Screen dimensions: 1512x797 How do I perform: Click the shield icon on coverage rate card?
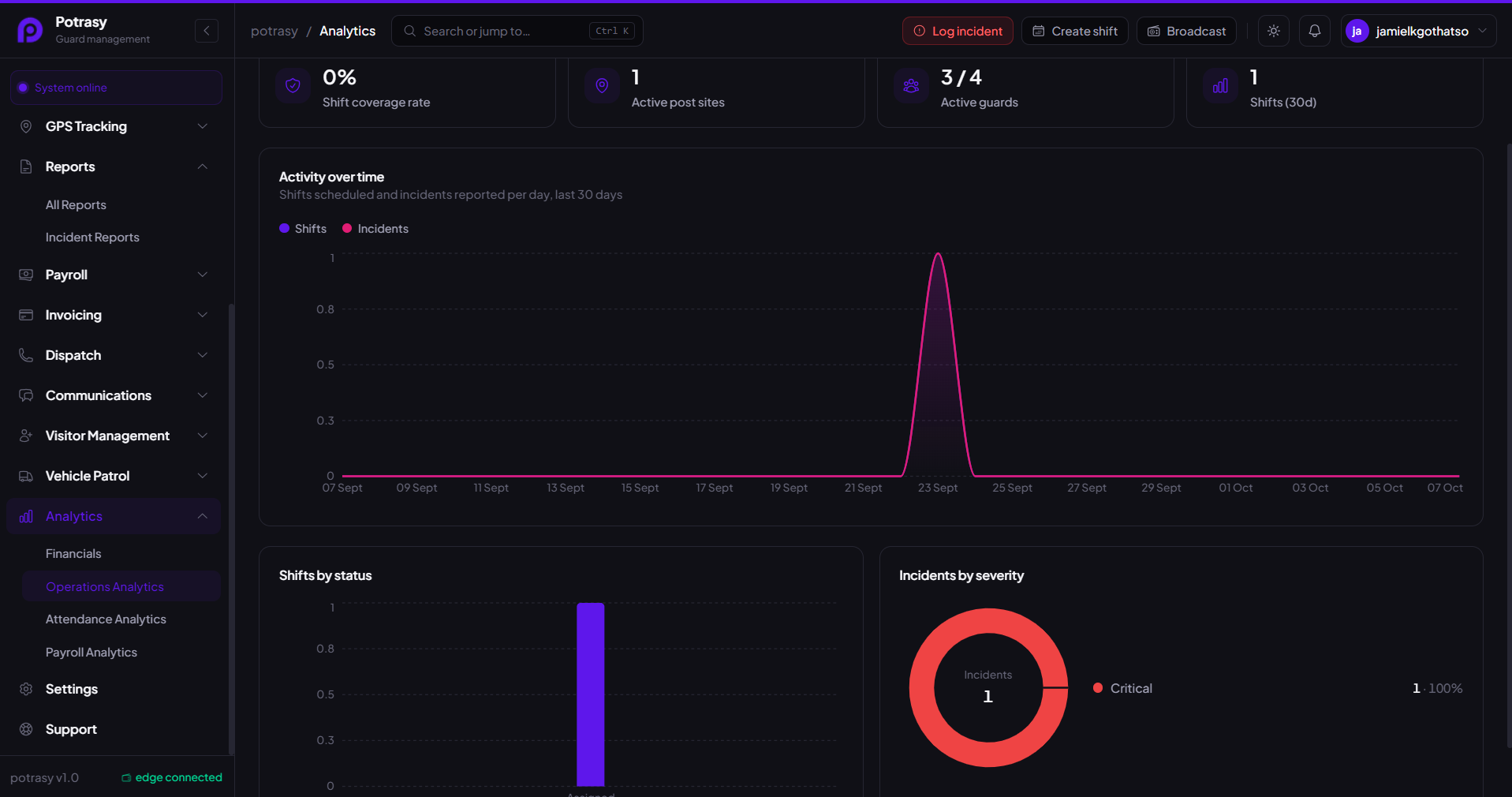pos(293,86)
